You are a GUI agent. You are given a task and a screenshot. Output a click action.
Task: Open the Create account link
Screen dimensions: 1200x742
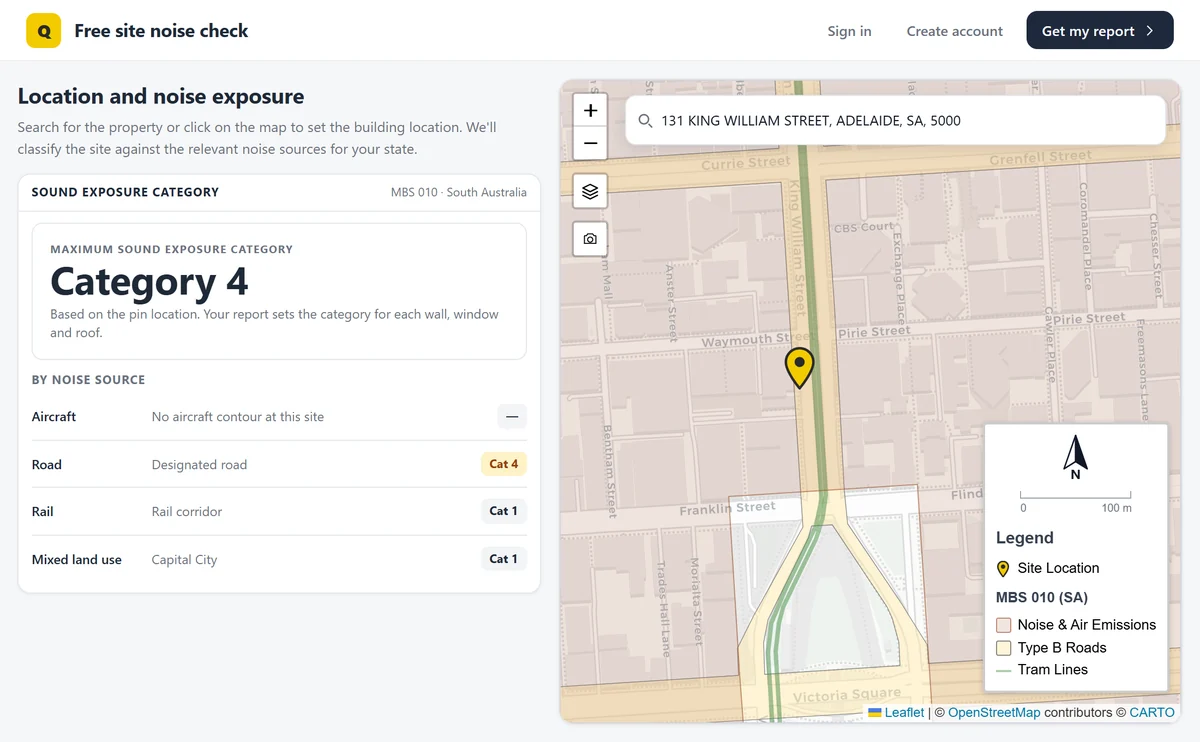(x=954, y=31)
